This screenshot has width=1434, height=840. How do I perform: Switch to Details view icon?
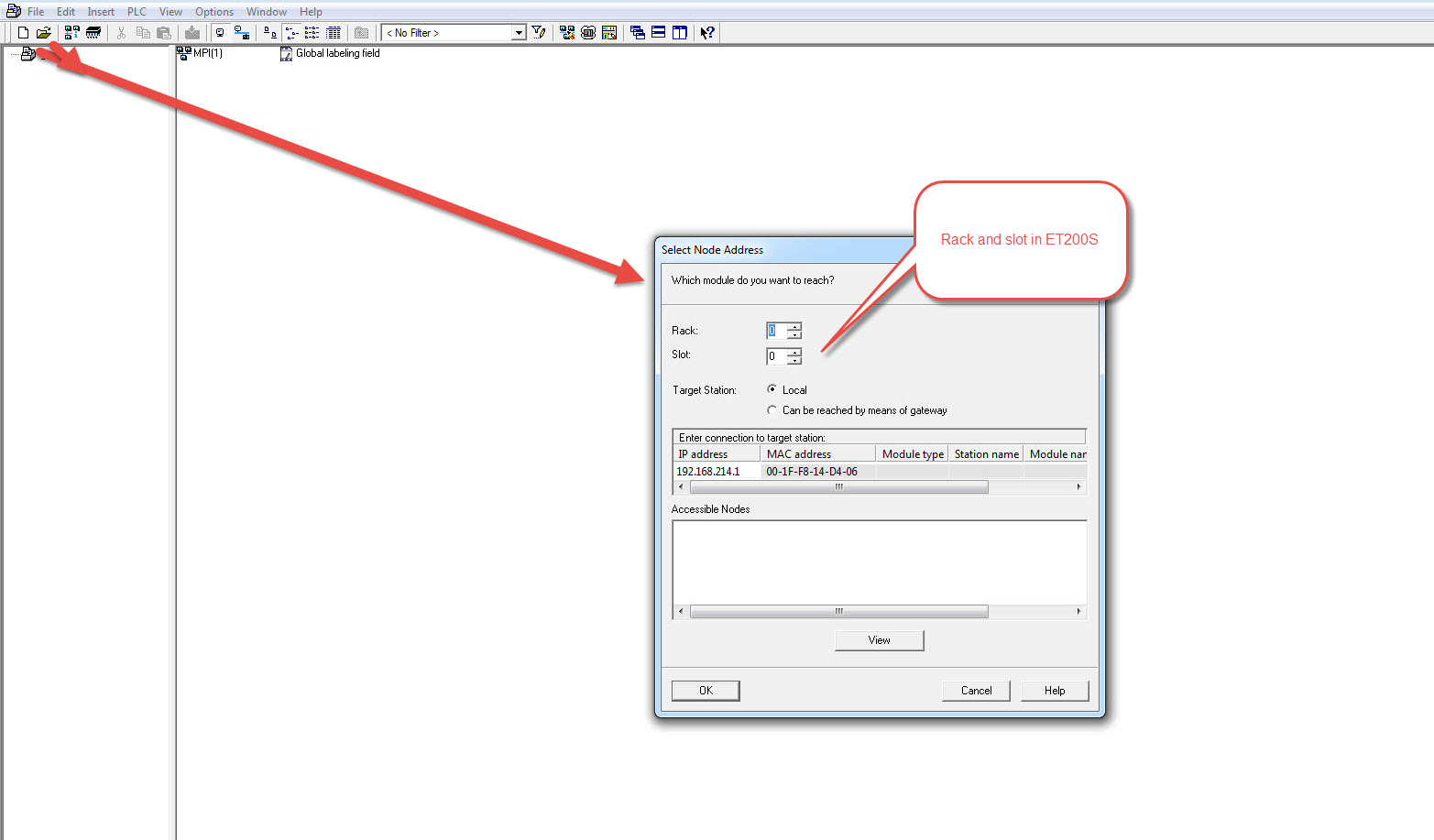coord(334,33)
